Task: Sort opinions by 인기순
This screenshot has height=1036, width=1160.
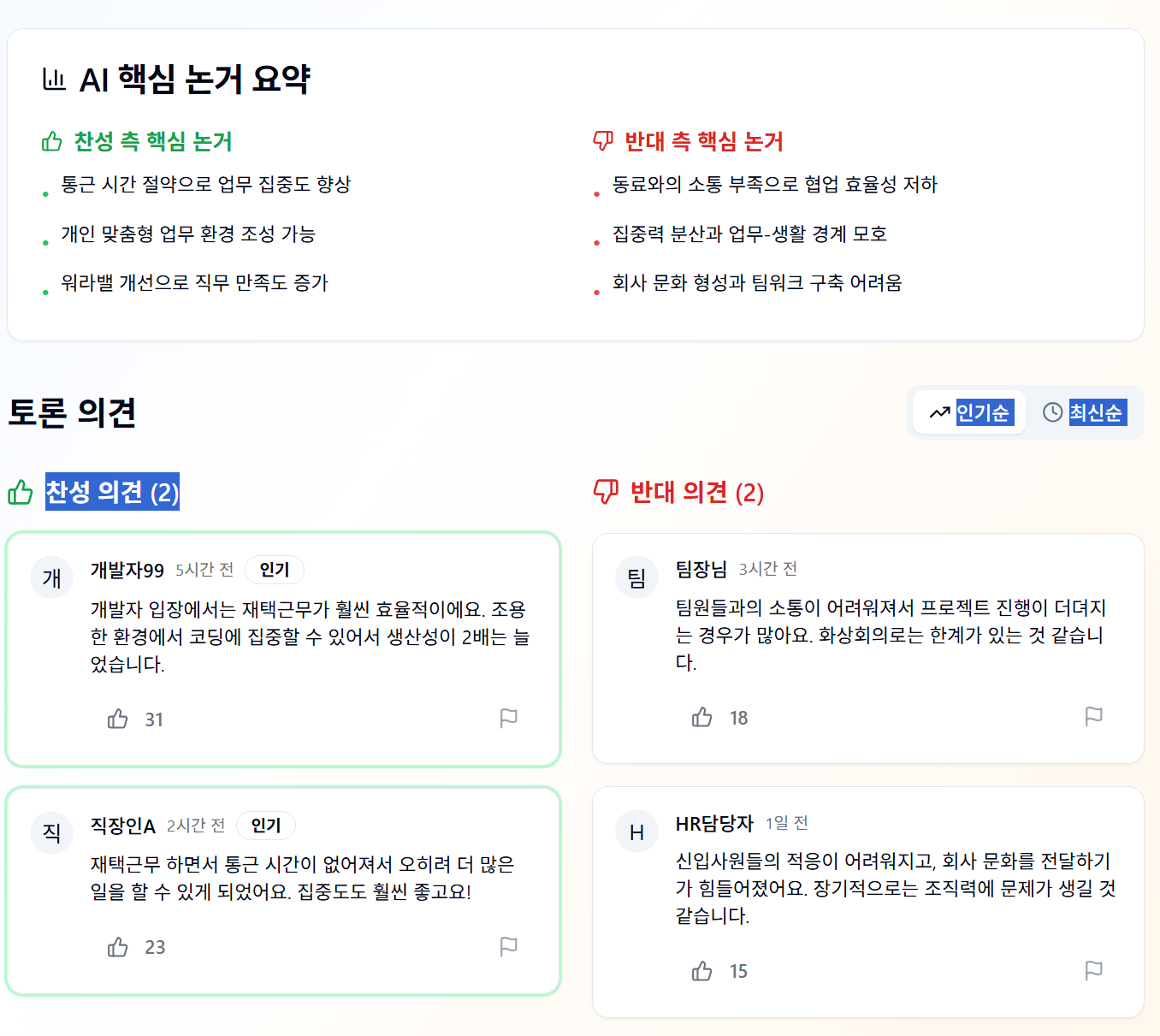Action: point(969,412)
